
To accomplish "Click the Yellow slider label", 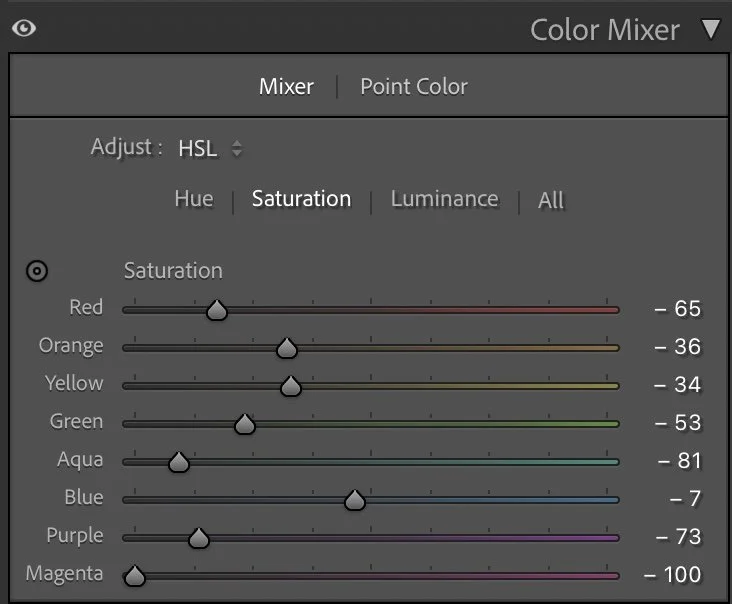I will pos(74,384).
